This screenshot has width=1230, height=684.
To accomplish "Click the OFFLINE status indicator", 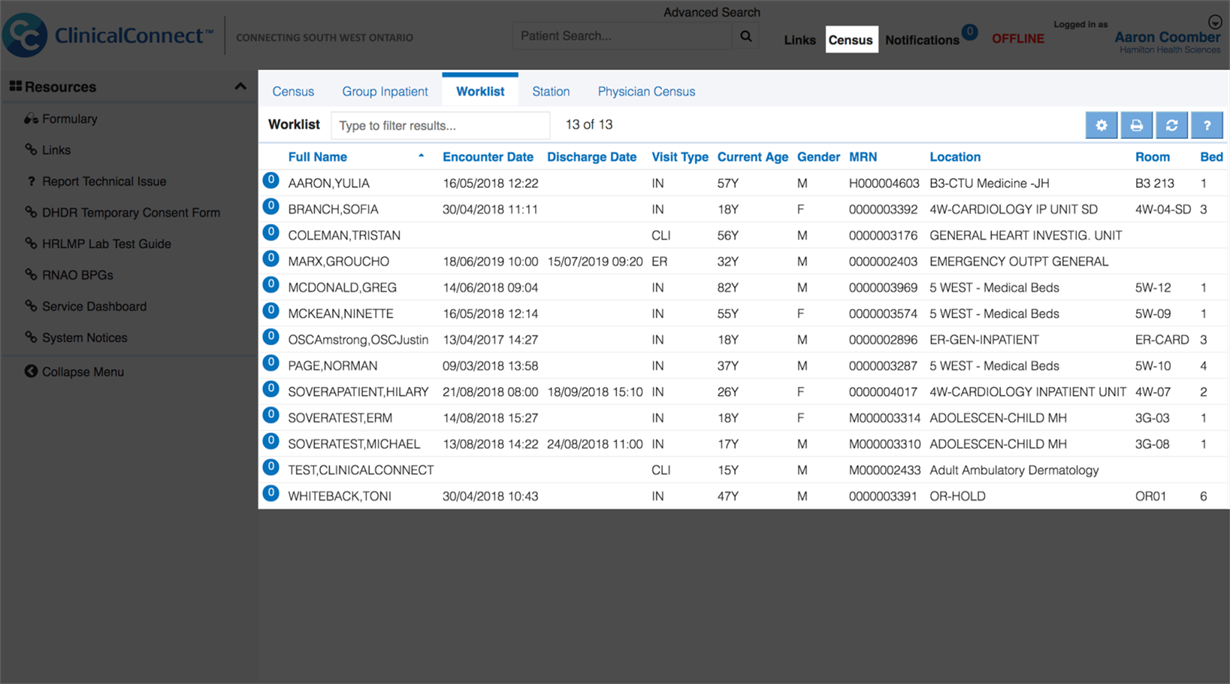I will (1018, 39).
